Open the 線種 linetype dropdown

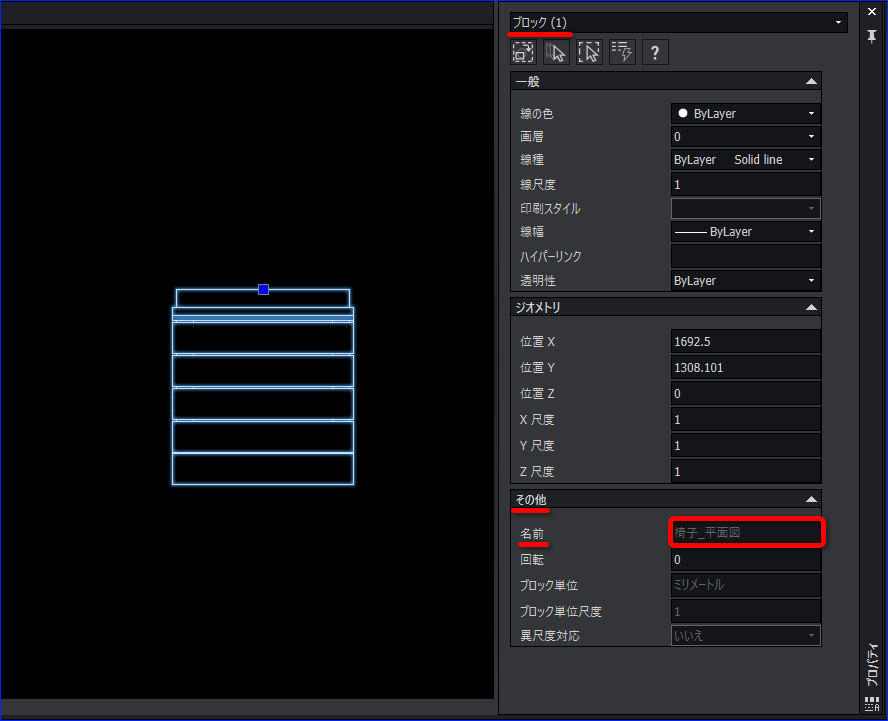(811, 159)
